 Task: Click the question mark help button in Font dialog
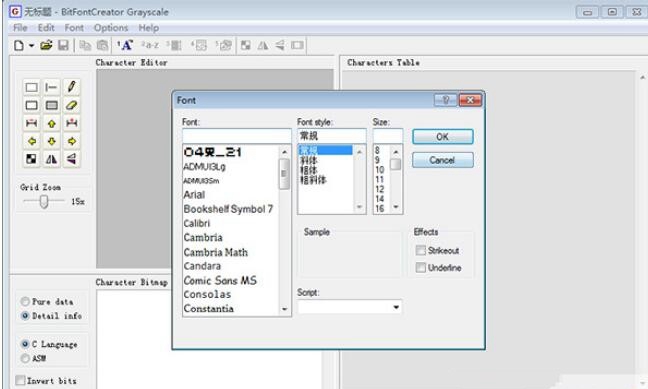pos(446,100)
